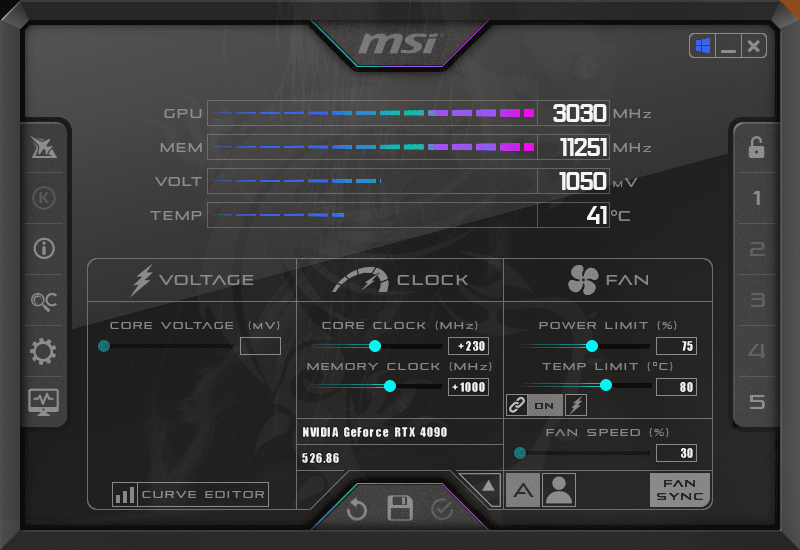
Task: Click the core voltage input box
Action: tap(260, 346)
